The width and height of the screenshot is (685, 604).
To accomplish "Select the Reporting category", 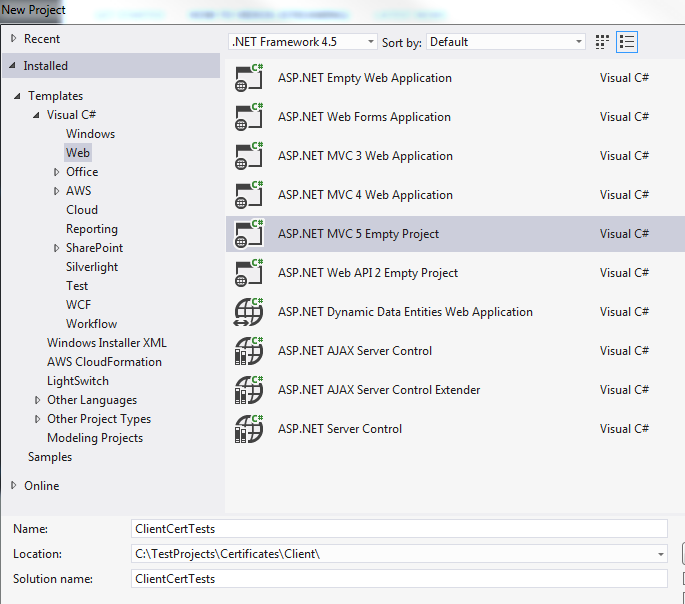I will tap(92, 229).
